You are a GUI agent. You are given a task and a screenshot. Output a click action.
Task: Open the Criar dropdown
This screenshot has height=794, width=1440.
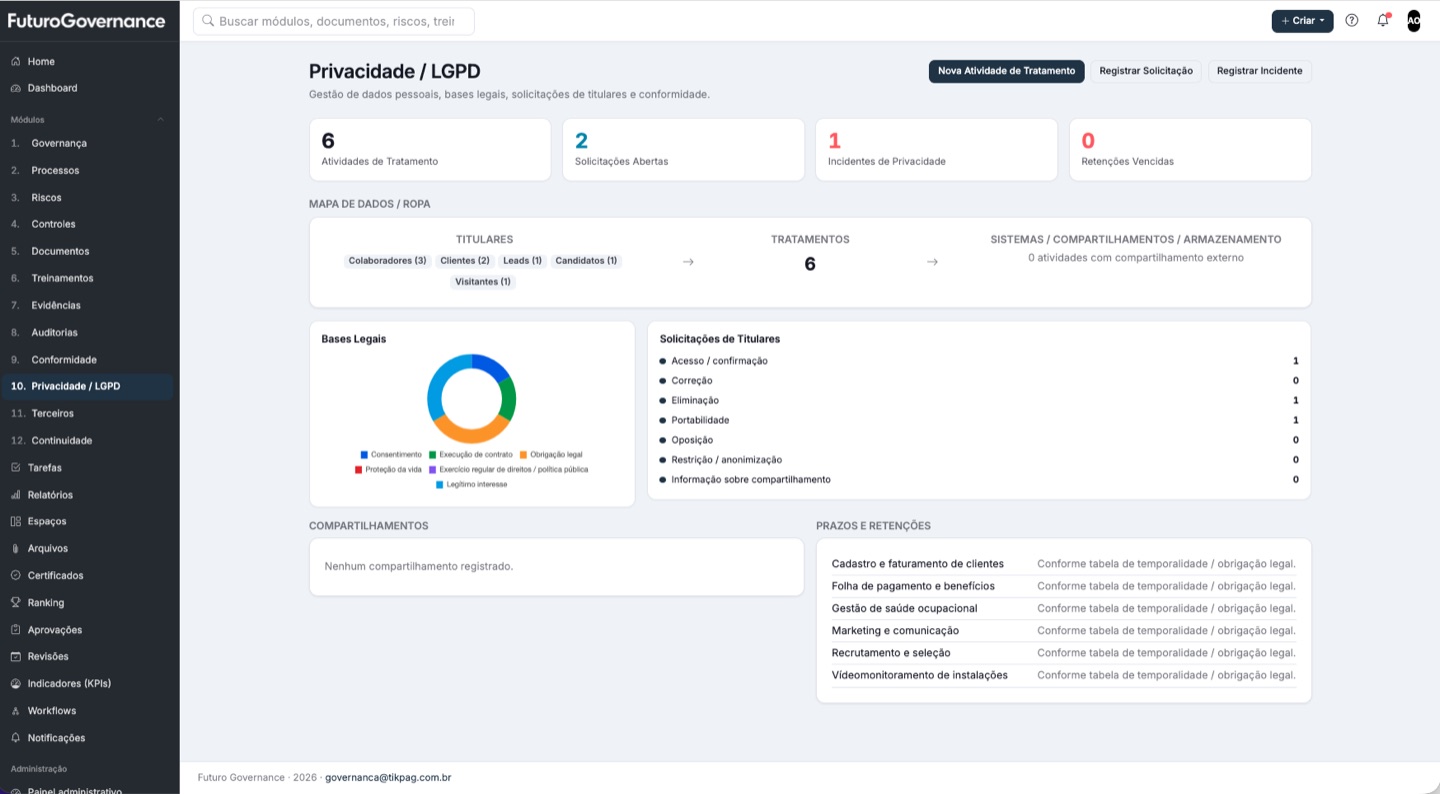coord(1302,21)
